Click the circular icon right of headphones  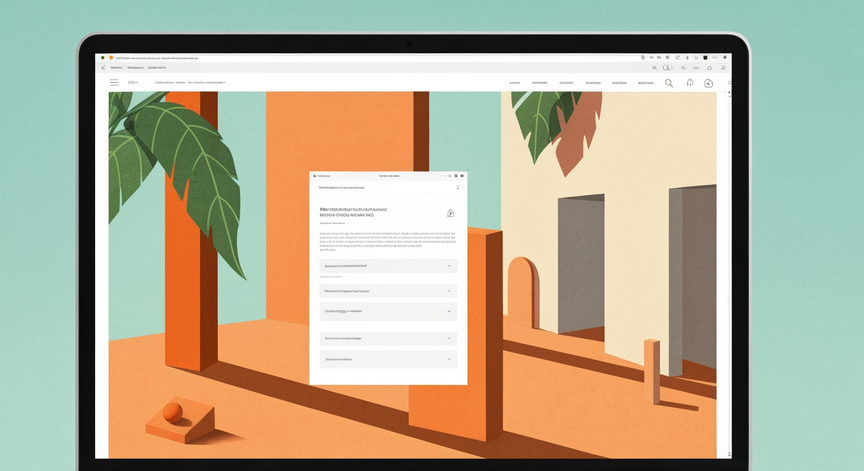click(x=709, y=83)
